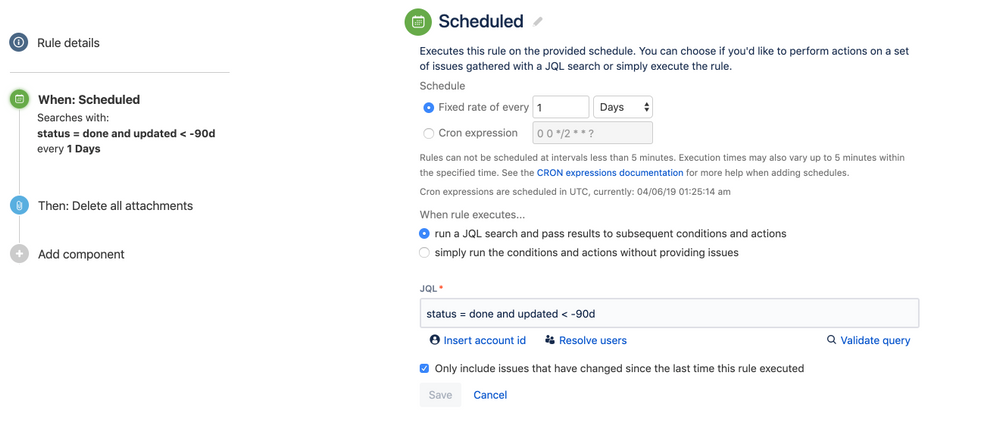Select the Fixed rate of every radio

[x=428, y=108]
